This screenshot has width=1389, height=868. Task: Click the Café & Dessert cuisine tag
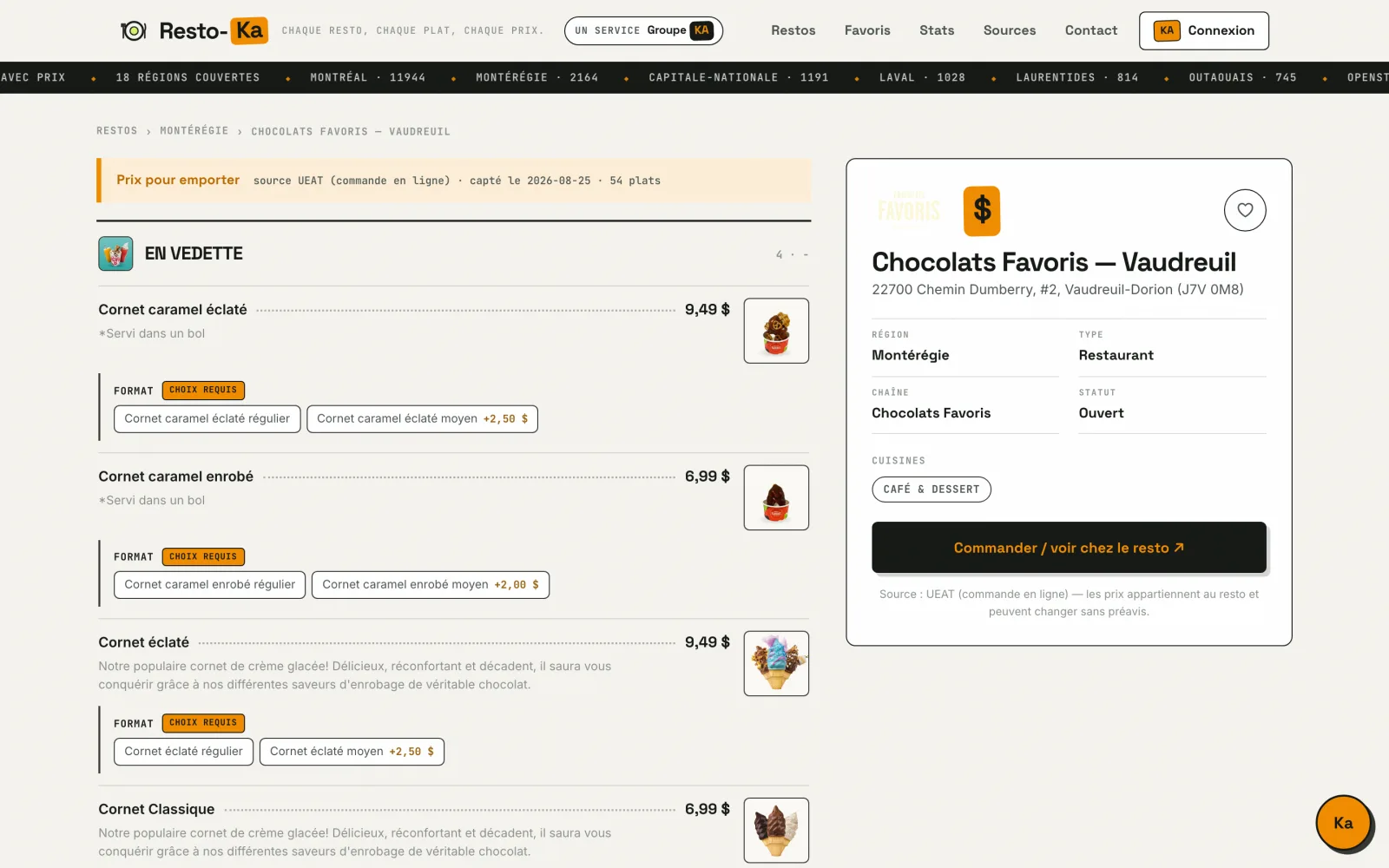click(931, 490)
